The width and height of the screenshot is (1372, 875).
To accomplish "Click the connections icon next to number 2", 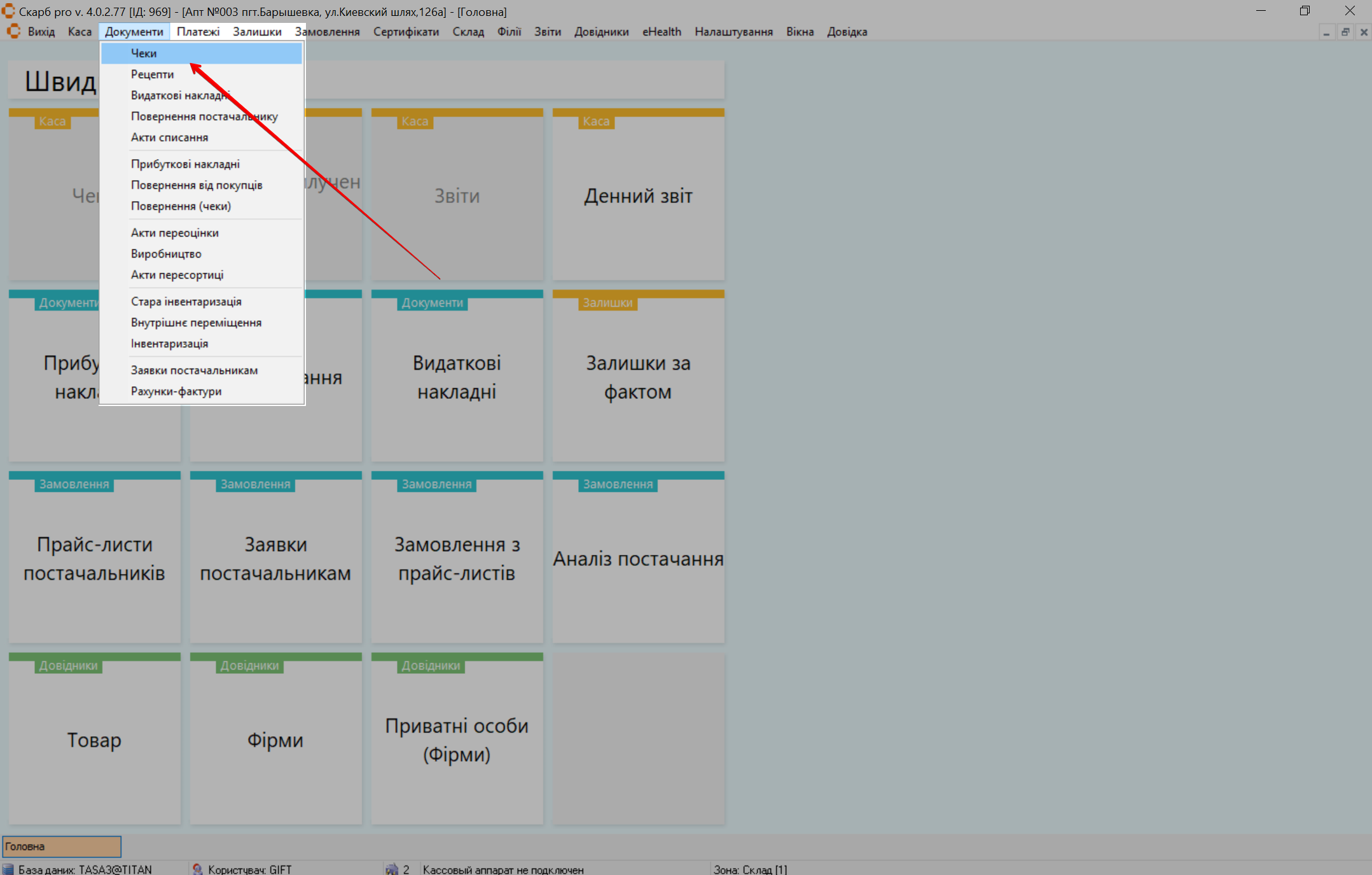I will point(392,869).
